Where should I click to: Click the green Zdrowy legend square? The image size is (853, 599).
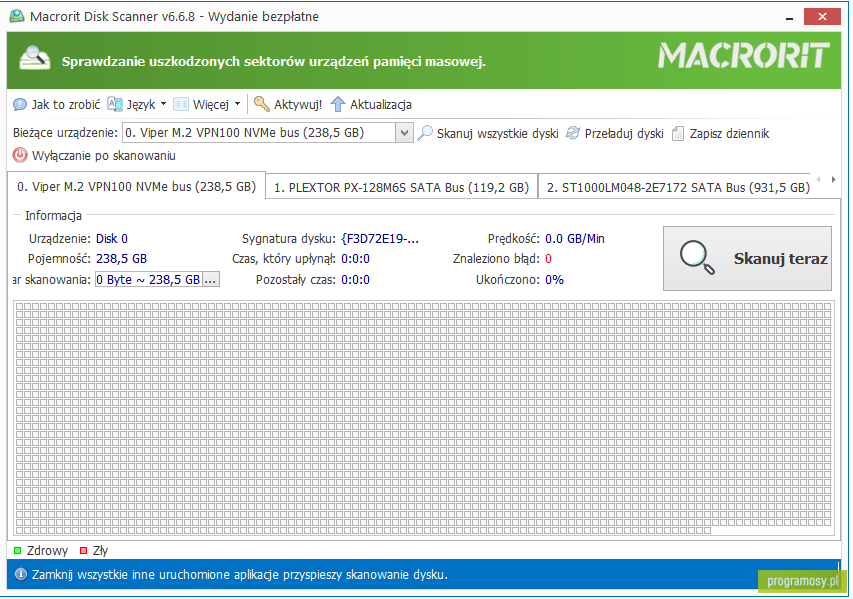click(17, 551)
